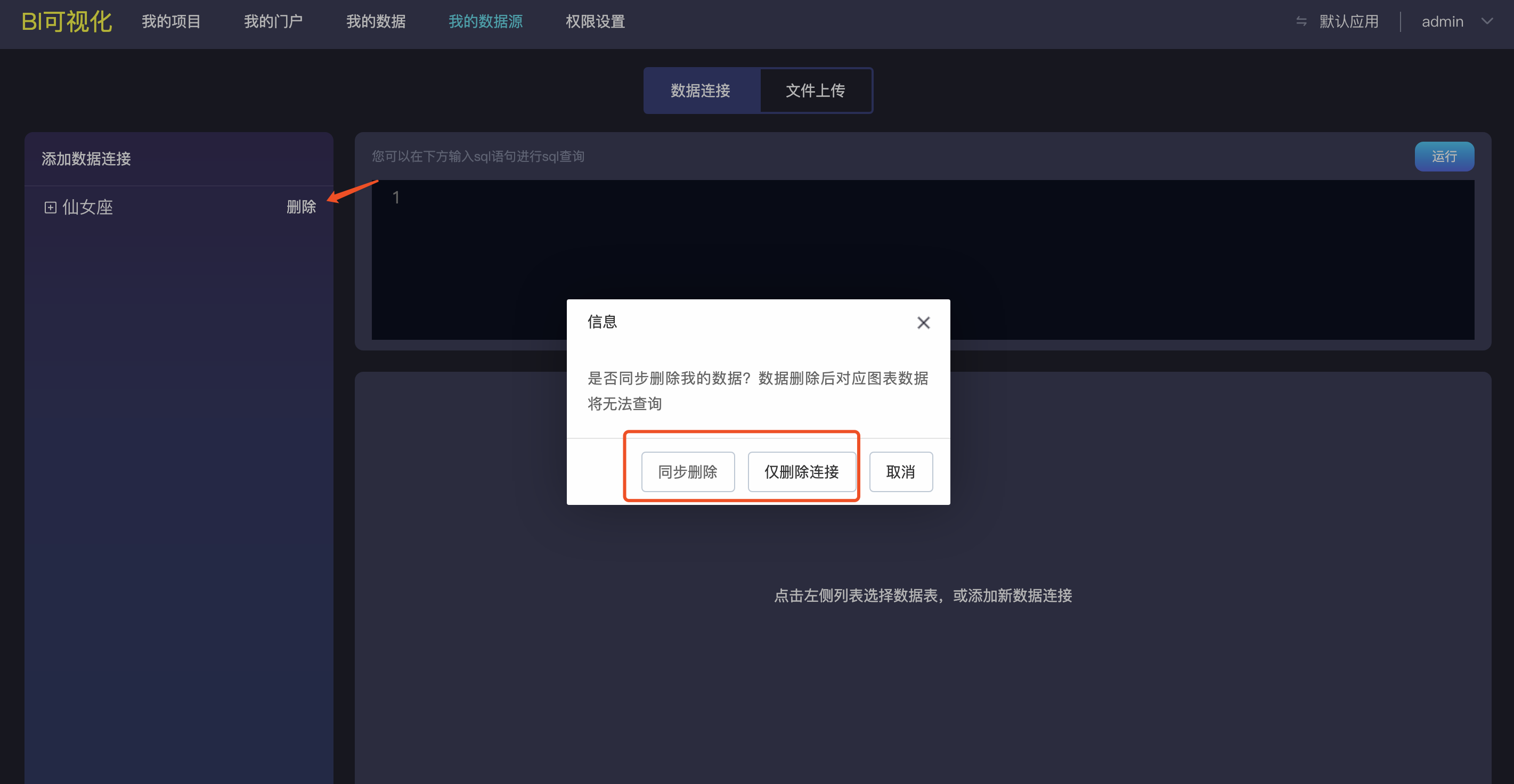The height and width of the screenshot is (784, 1514).
Task: Click inside the SQL editor area
Action: pos(923,260)
